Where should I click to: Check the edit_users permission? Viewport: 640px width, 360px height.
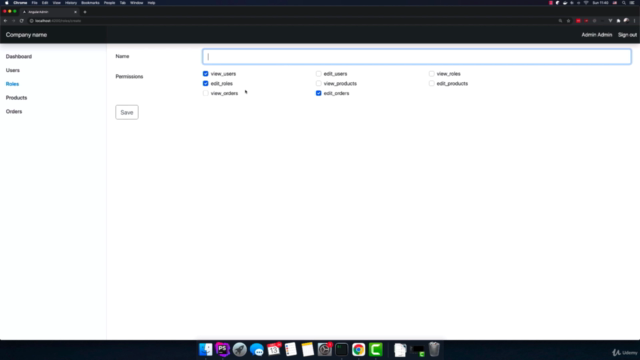318,74
